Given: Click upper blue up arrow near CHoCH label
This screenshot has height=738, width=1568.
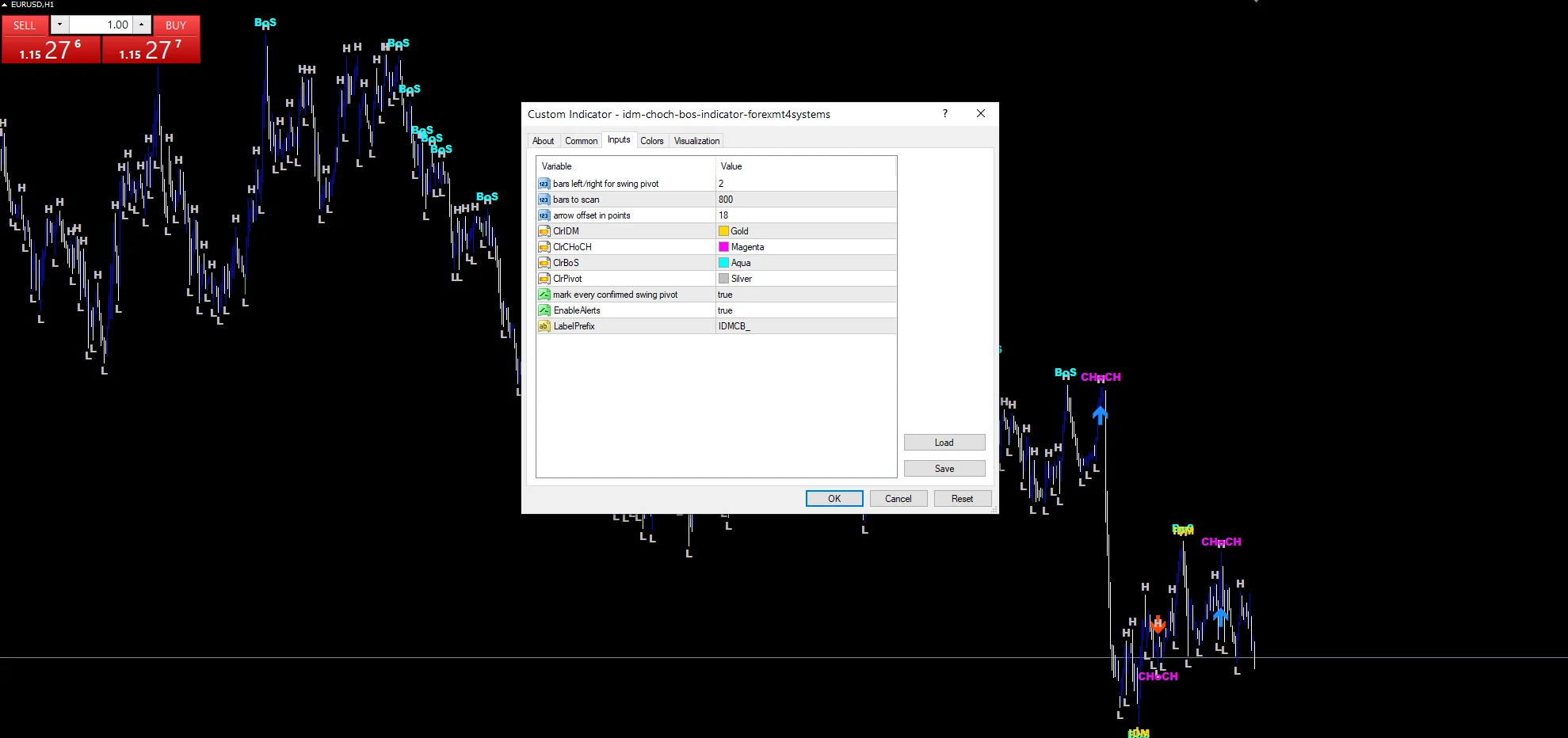Looking at the screenshot, I should [x=1100, y=414].
